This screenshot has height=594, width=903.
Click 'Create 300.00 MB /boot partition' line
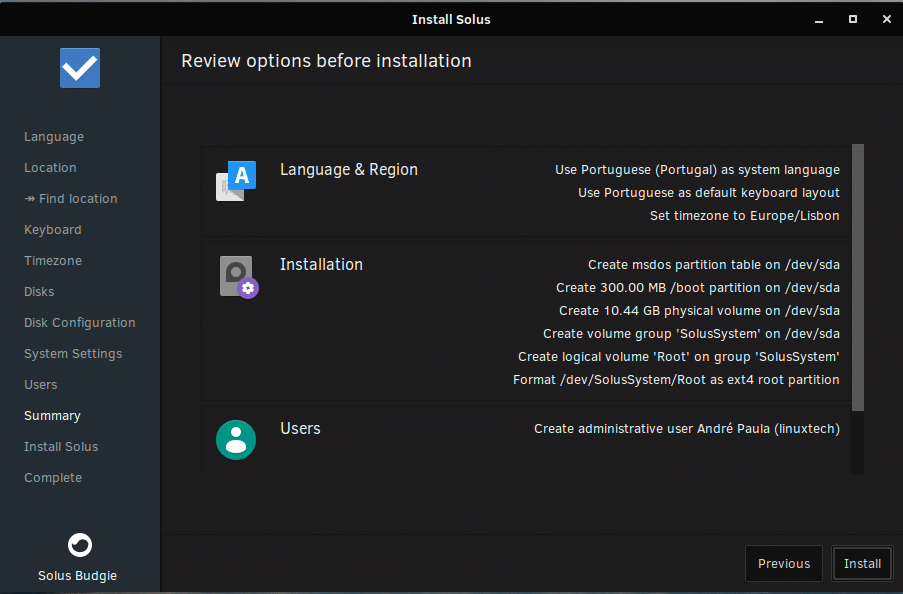pos(698,288)
